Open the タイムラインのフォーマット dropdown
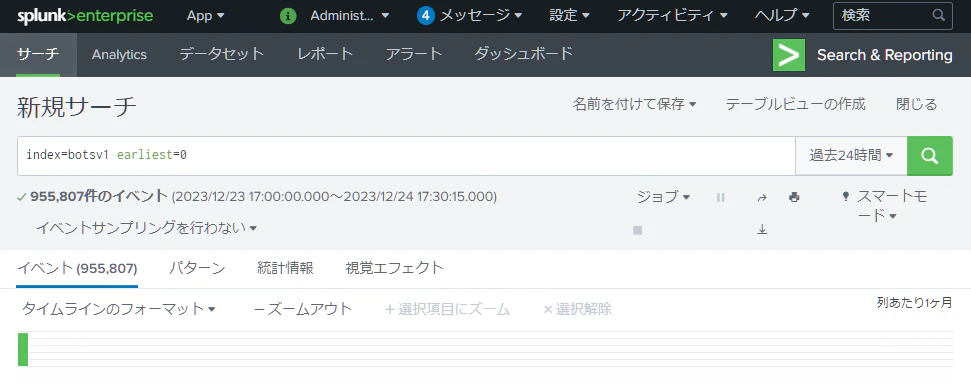 tap(119, 309)
